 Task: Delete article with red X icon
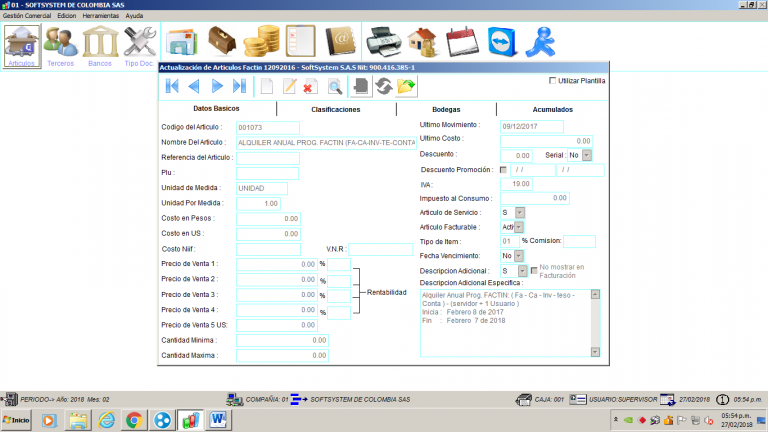pyautogui.click(x=310, y=87)
